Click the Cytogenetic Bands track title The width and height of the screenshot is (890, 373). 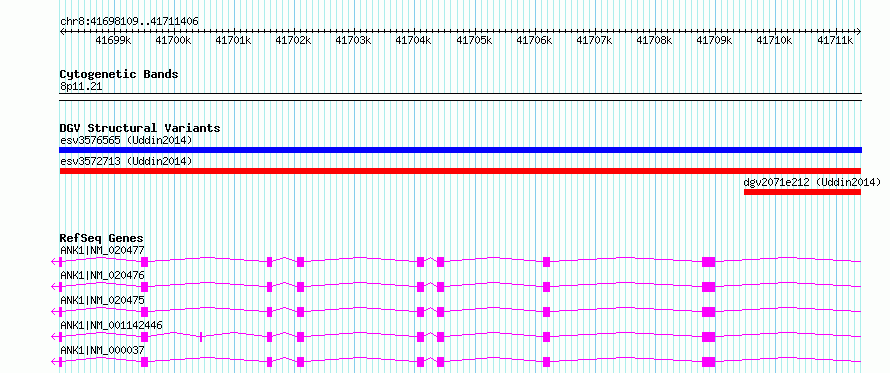tap(119, 74)
